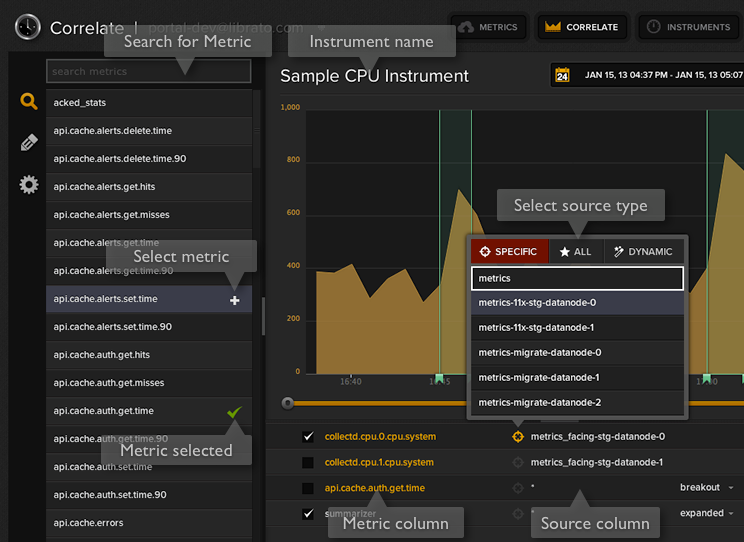
Task: Open the pencil edit sidebar icon
Action: (x=29, y=142)
